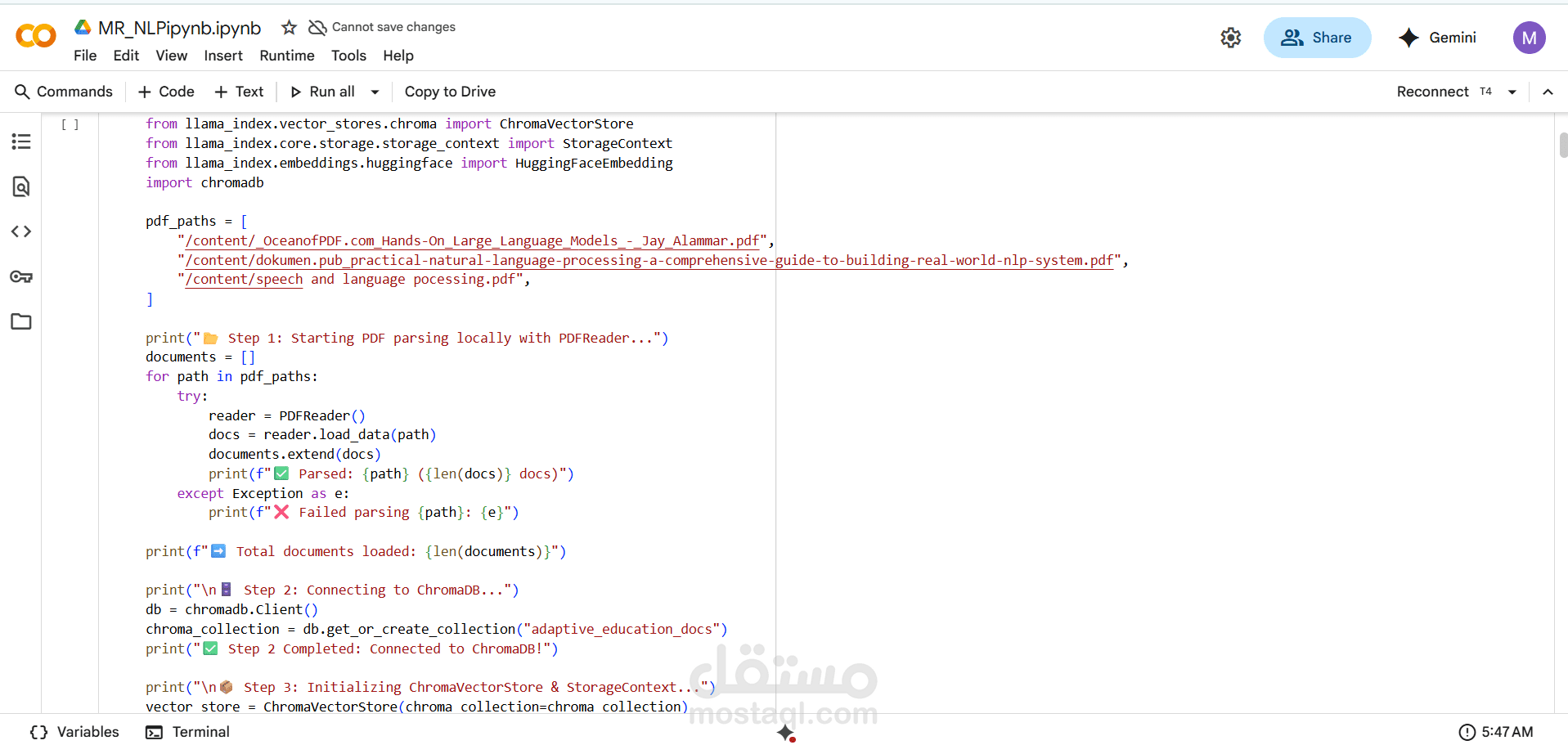Click the ChromaVectorStore import name

click(566, 123)
